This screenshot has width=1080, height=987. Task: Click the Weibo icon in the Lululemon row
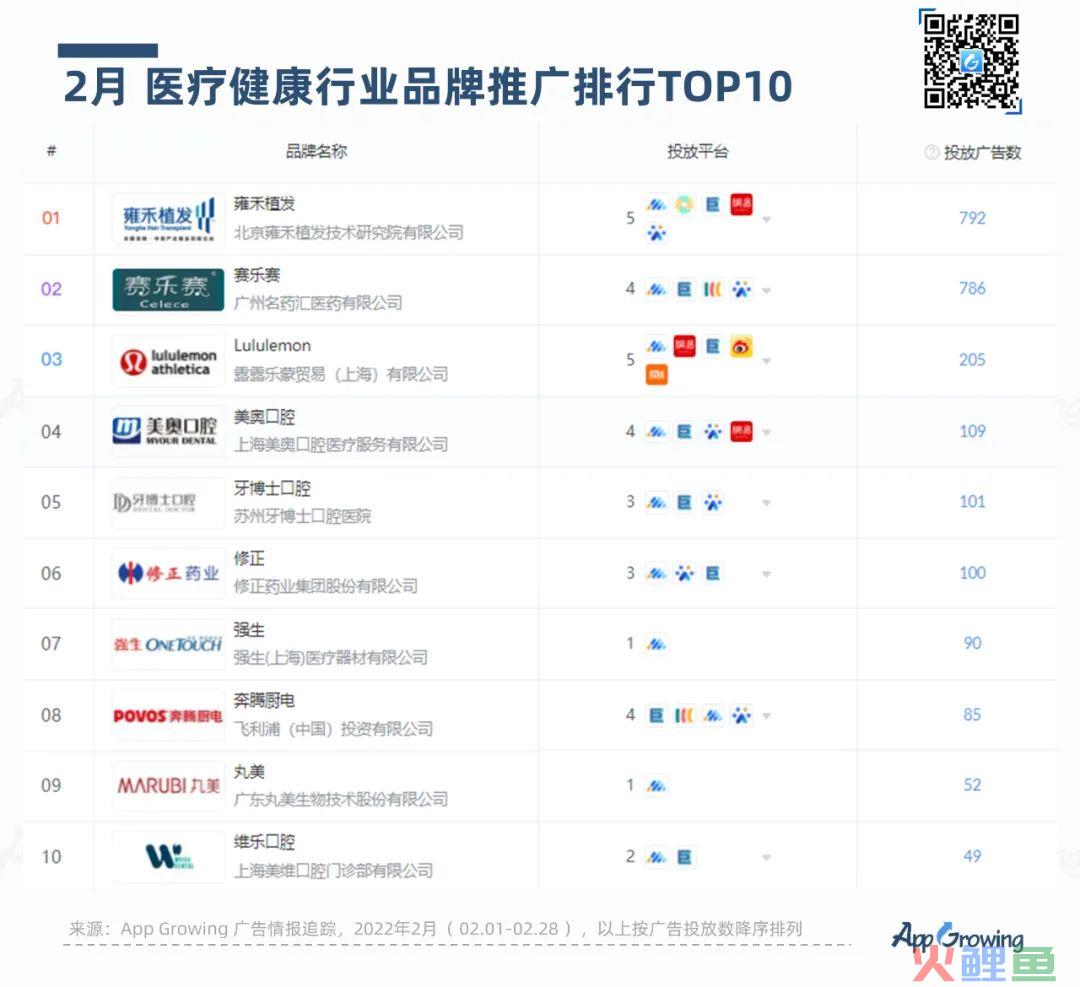point(741,346)
